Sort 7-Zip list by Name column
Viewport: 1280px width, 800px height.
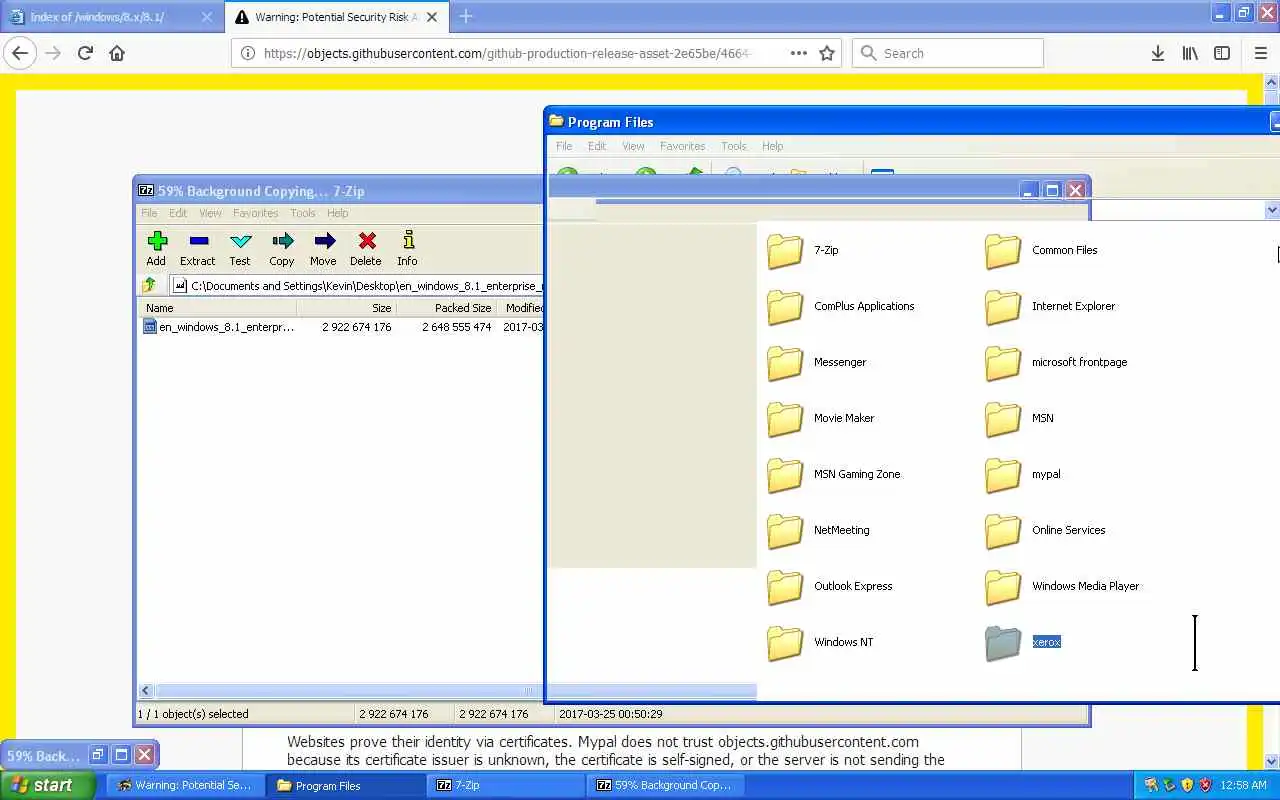click(219, 308)
